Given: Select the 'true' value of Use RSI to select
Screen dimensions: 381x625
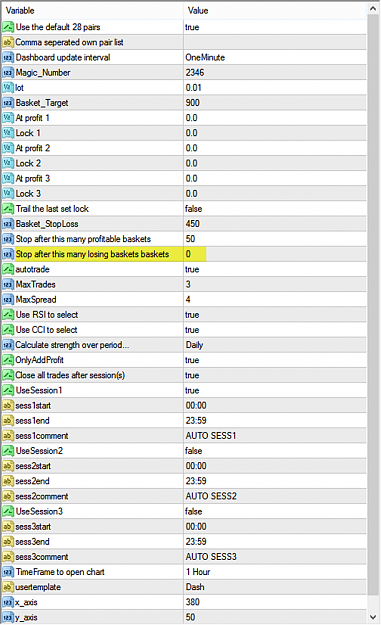Looking at the screenshot, I should 192,315.
